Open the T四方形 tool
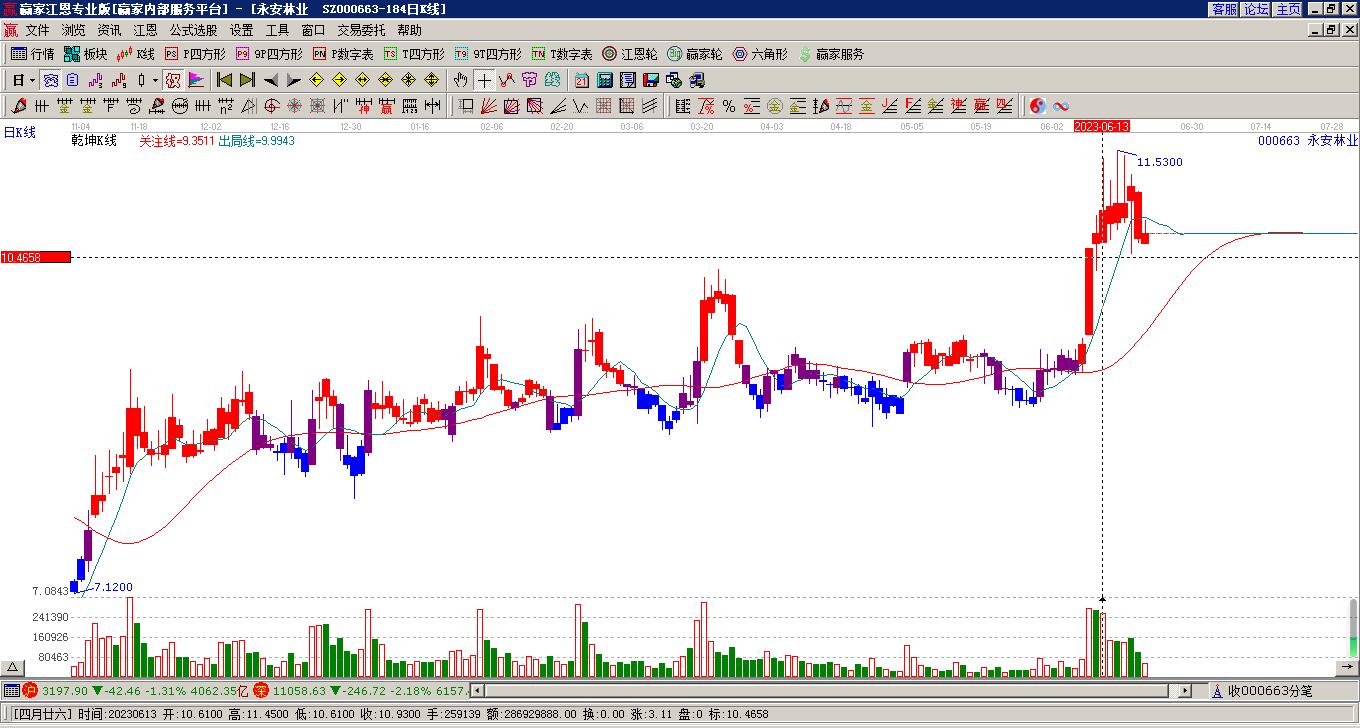 tap(414, 54)
